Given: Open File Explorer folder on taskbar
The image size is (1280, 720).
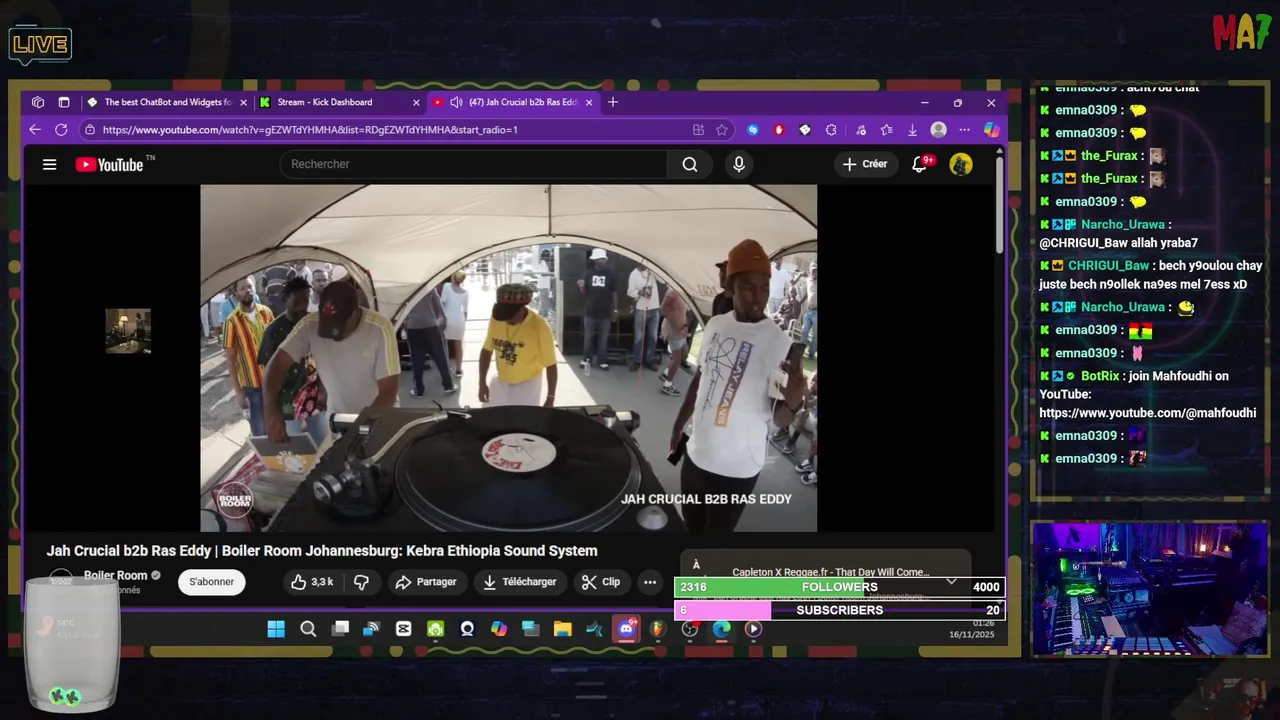Looking at the screenshot, I should click(x=562, y=629).
